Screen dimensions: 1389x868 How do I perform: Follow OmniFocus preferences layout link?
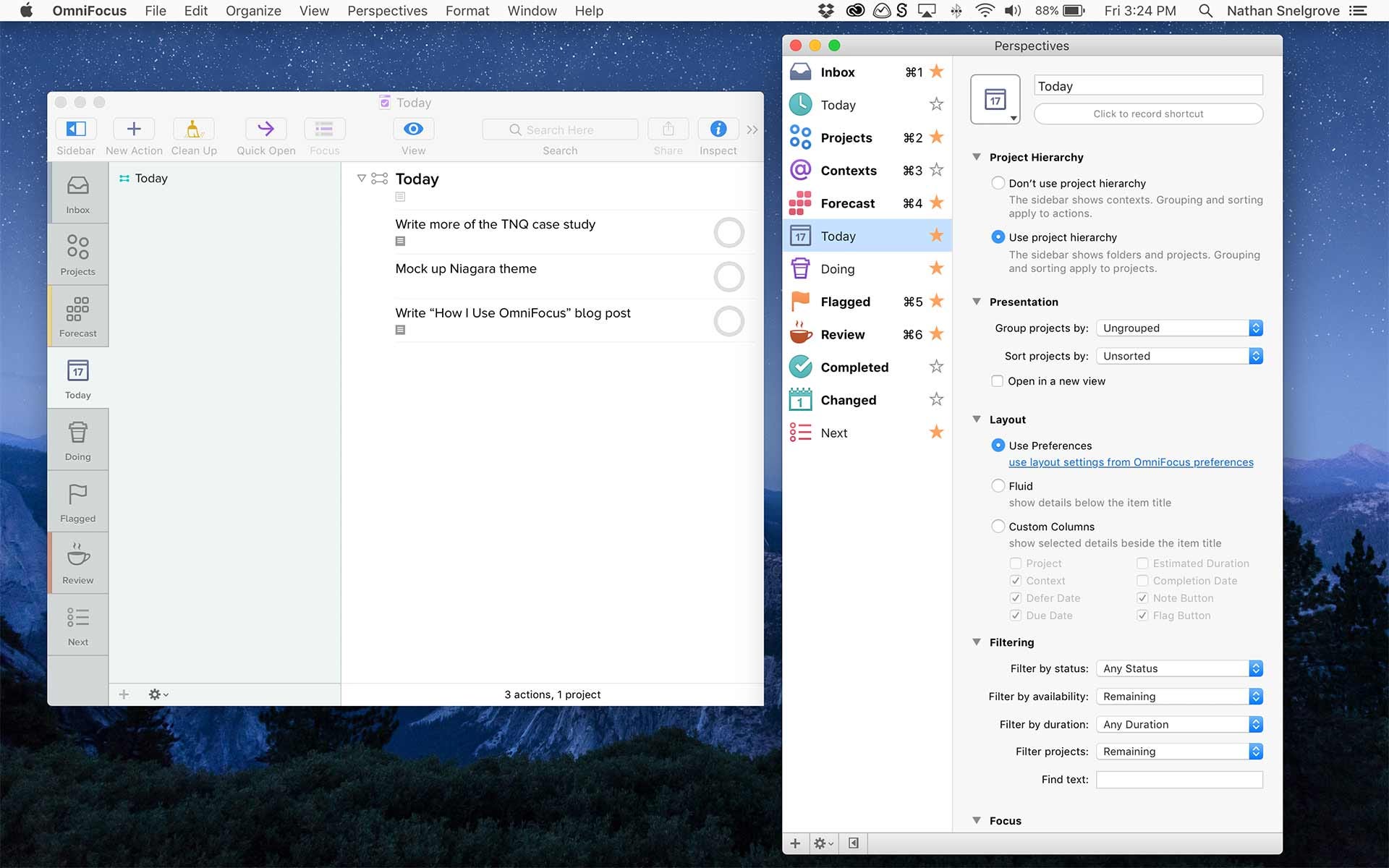point(1131,462)
